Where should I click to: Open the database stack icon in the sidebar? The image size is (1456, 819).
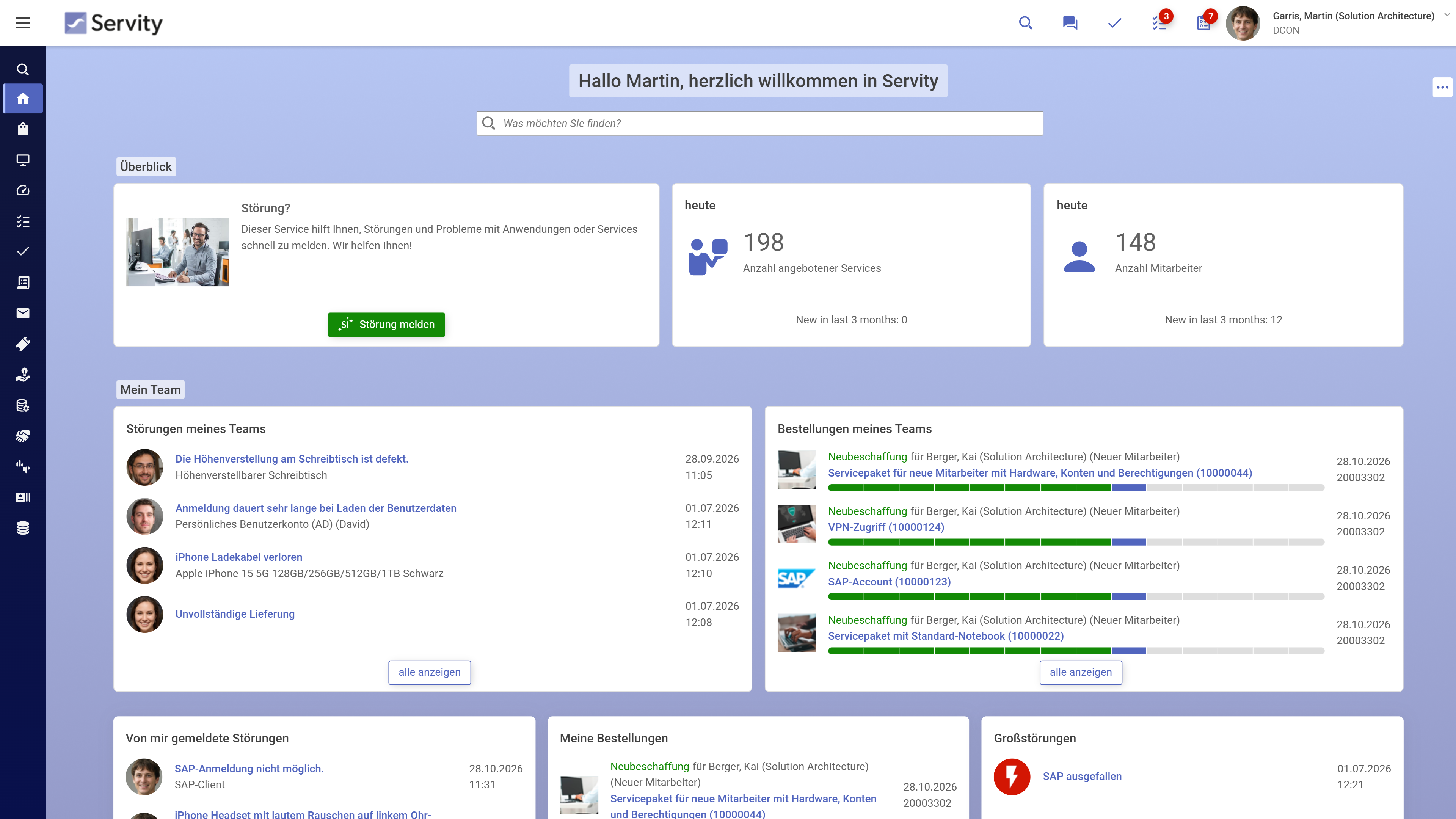(x=23, y=528)
